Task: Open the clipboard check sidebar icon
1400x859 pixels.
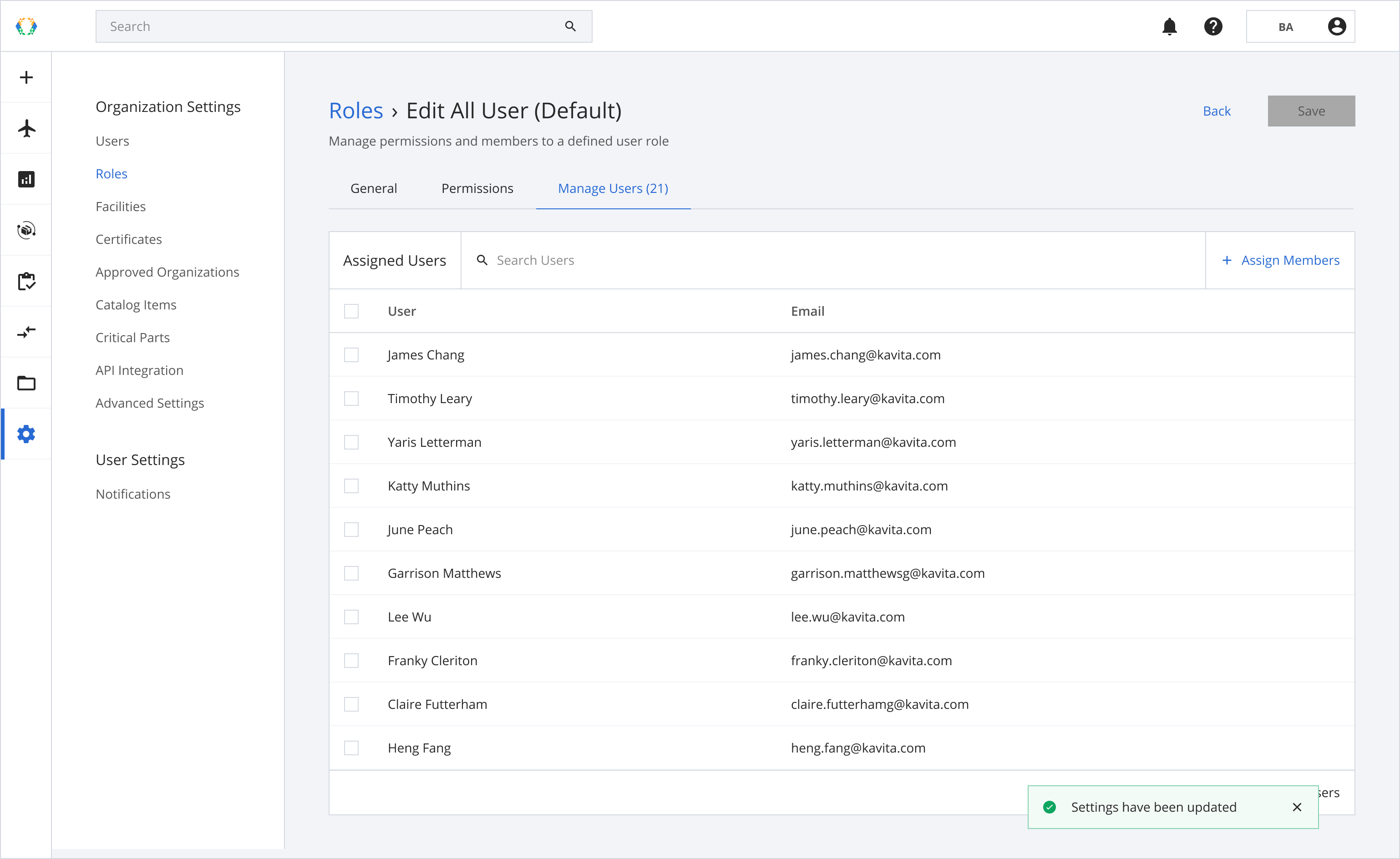Action: click(x=26, y=281)
